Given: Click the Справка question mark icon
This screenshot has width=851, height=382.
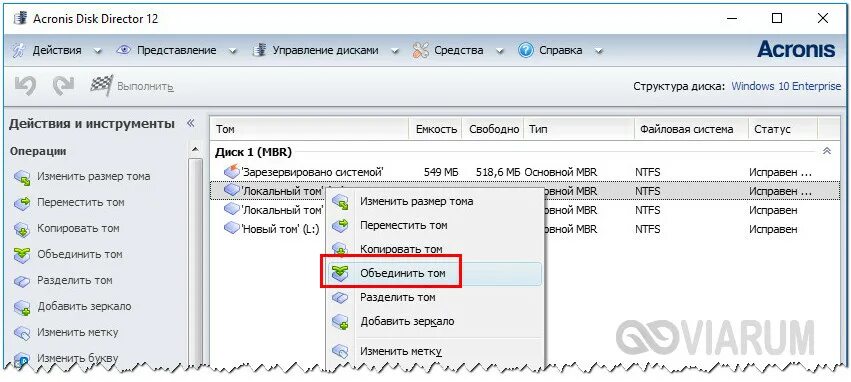Looking at the screenshot, I should [525, 50].
